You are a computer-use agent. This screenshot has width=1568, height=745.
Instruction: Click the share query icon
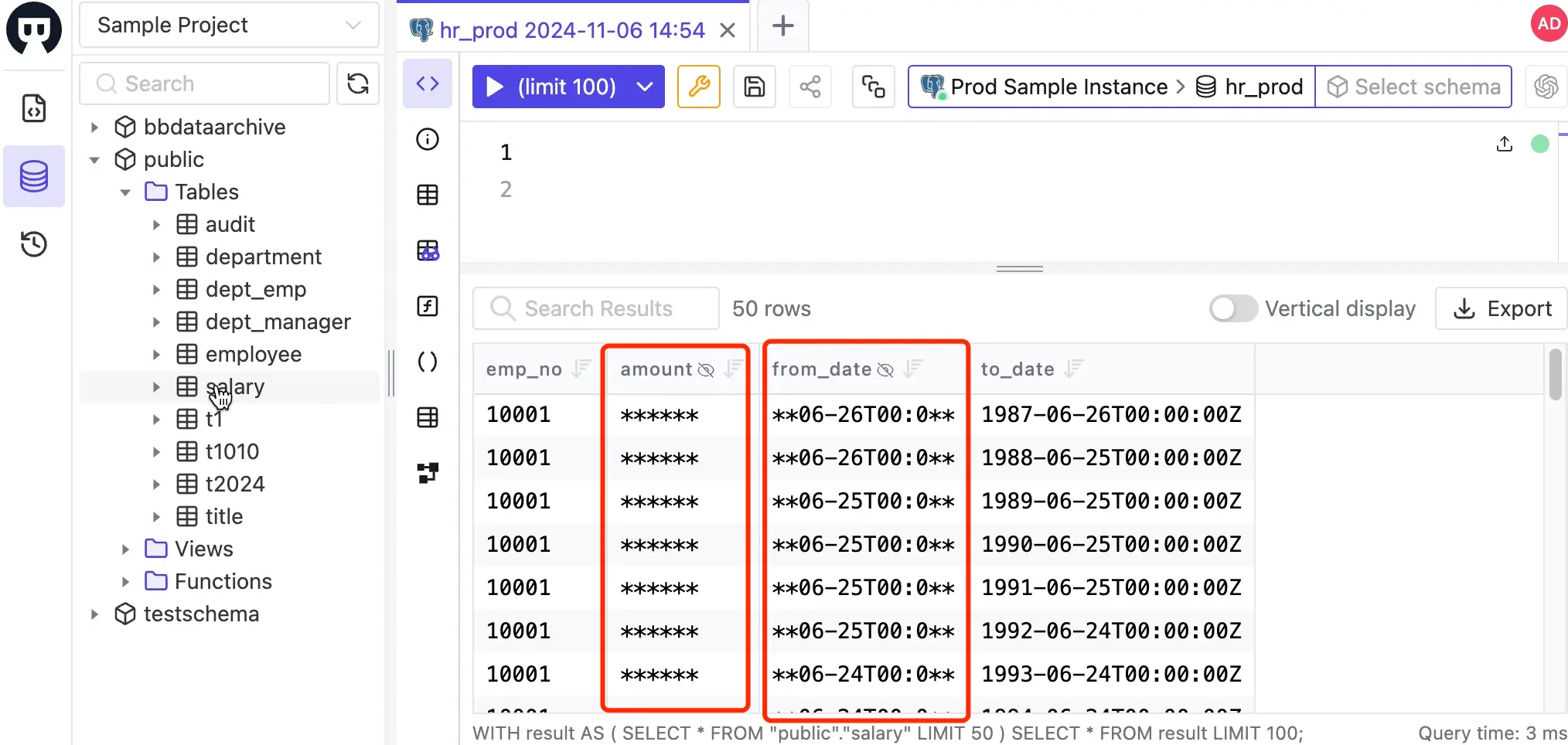tap(810, 87)
